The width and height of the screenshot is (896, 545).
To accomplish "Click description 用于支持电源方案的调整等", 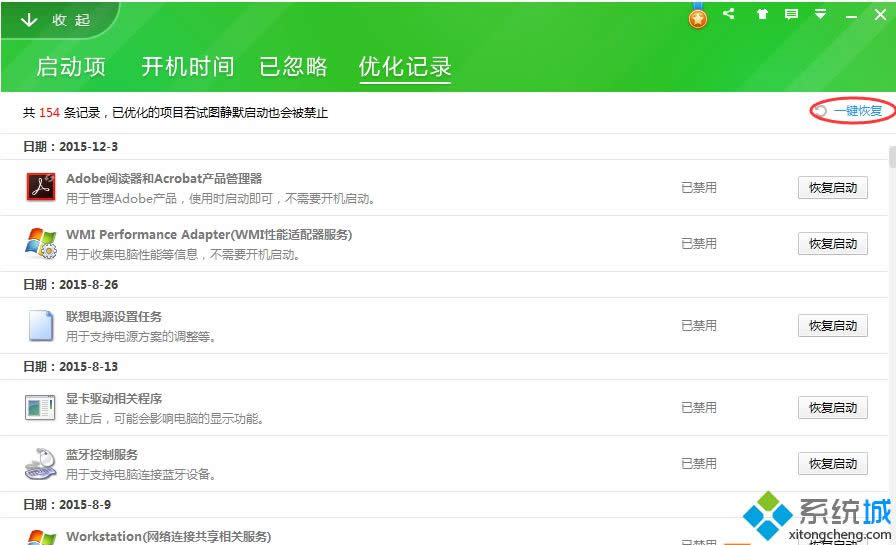I will tap(141, 336).
